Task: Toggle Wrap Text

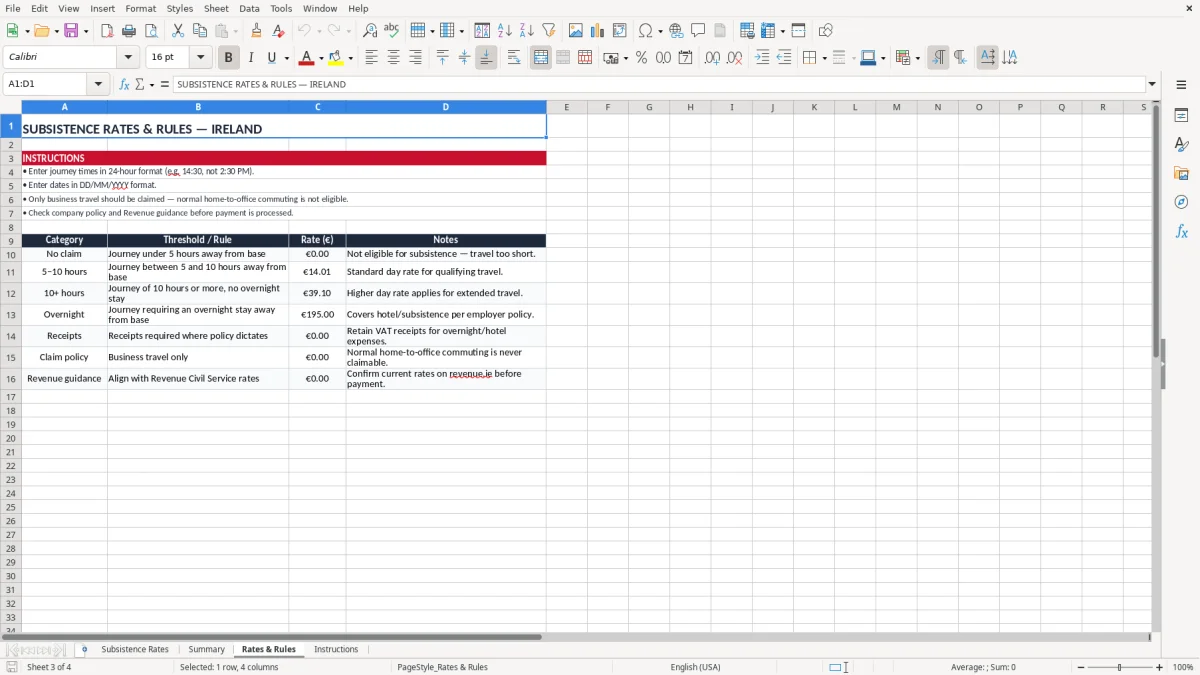Action: pyautogui.click(x=514, y=58)
